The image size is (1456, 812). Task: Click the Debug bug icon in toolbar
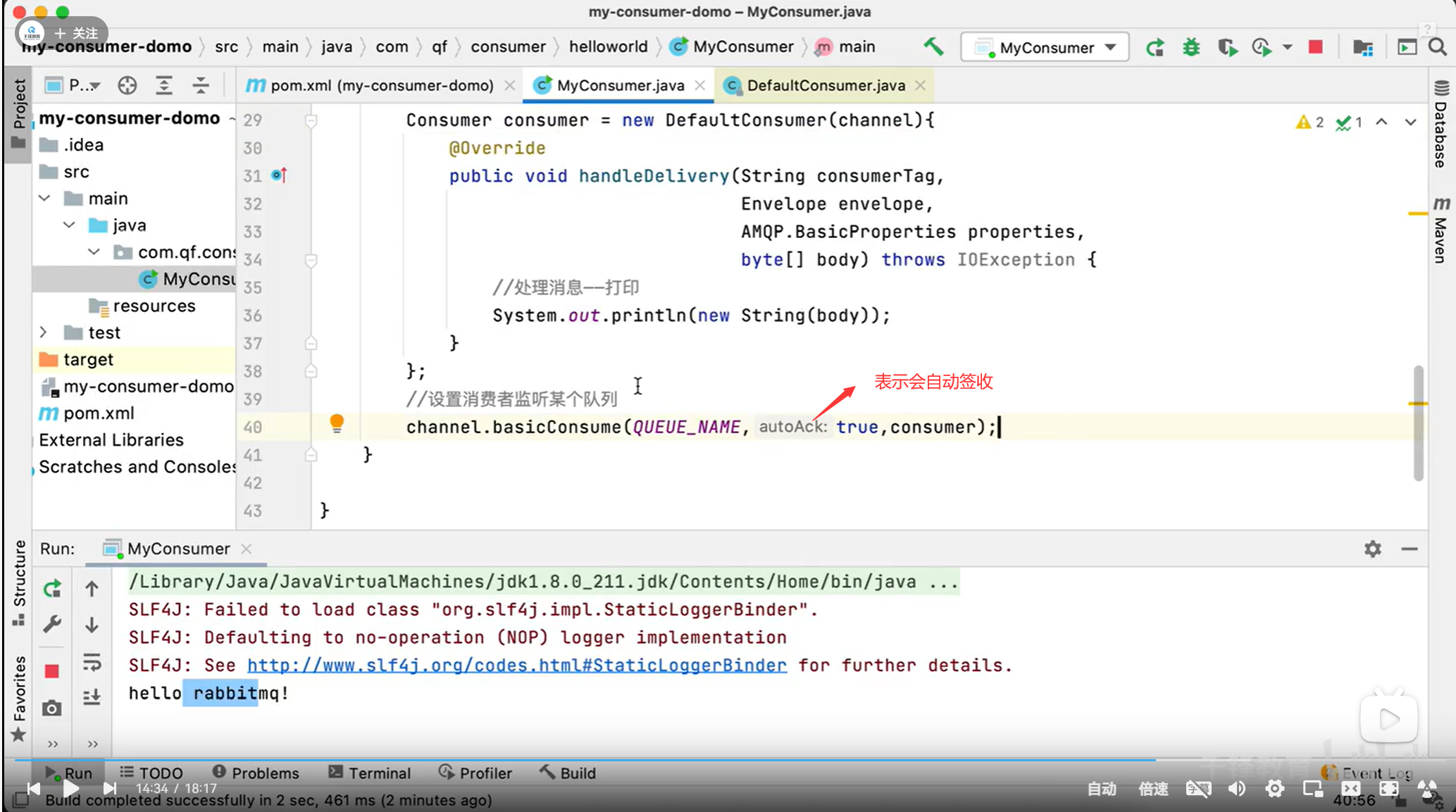(x=1191, y=47)
